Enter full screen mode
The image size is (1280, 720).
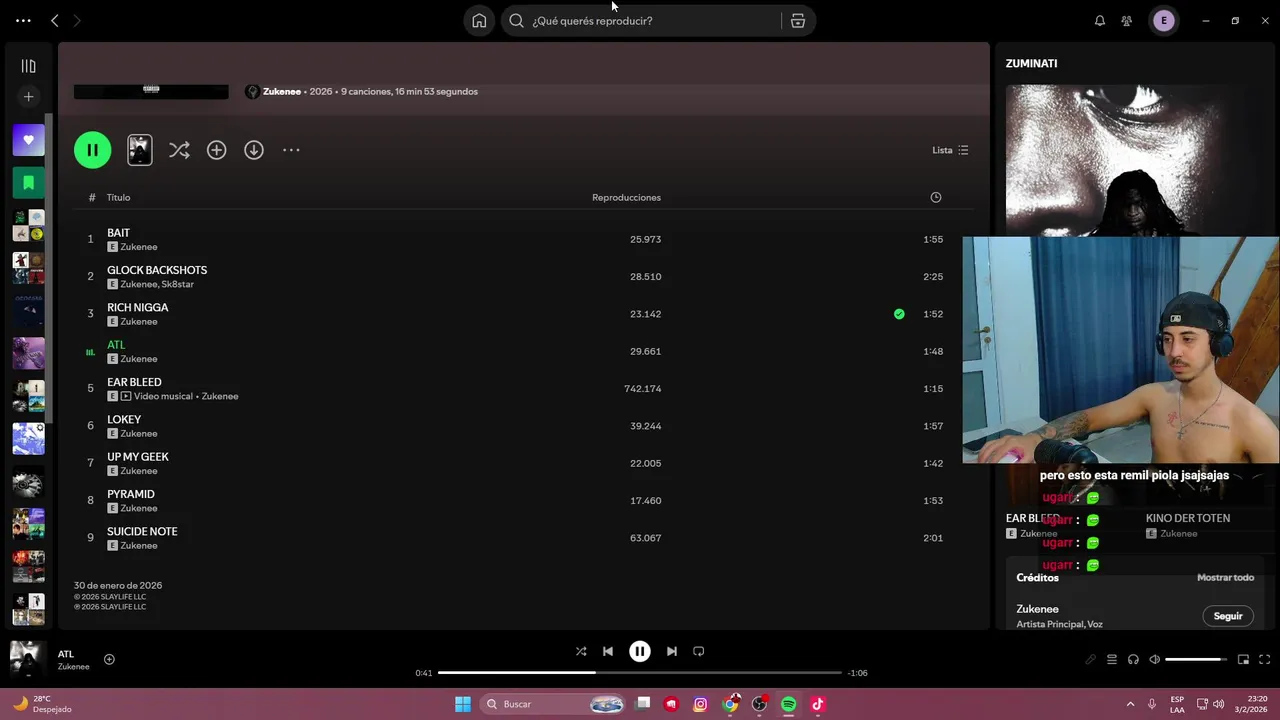pyautogui.click(x=1264, y=659)
